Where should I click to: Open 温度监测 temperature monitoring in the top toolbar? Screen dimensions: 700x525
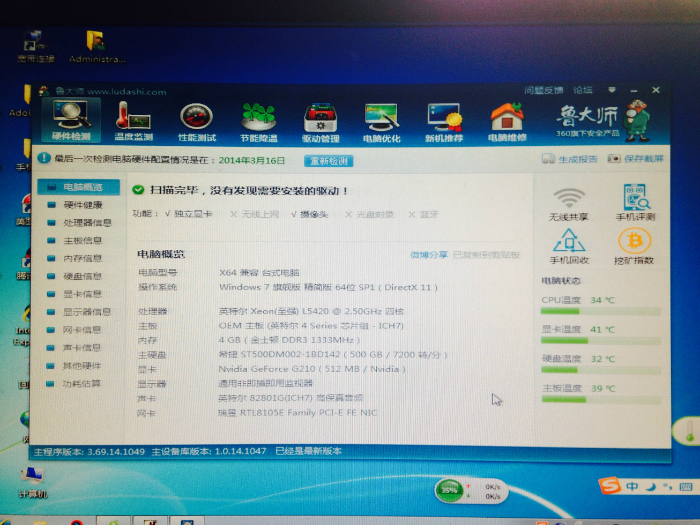pos(133,119)
